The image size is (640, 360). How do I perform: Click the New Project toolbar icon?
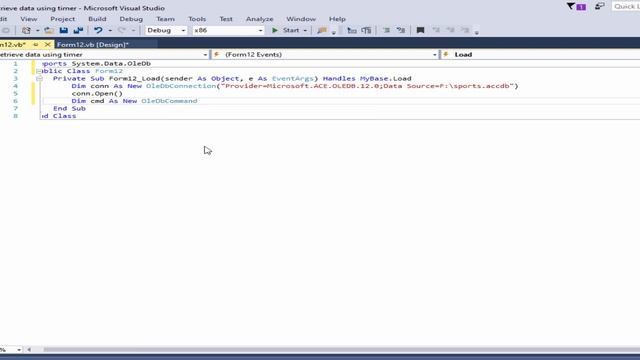(26, 30)
